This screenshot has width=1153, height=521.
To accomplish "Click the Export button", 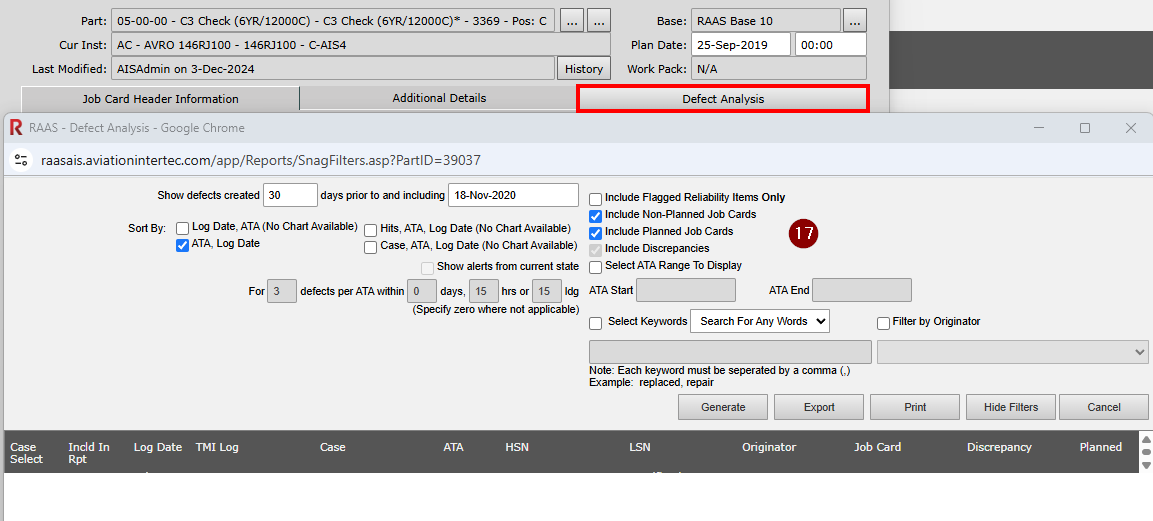I will pos(819,407).
